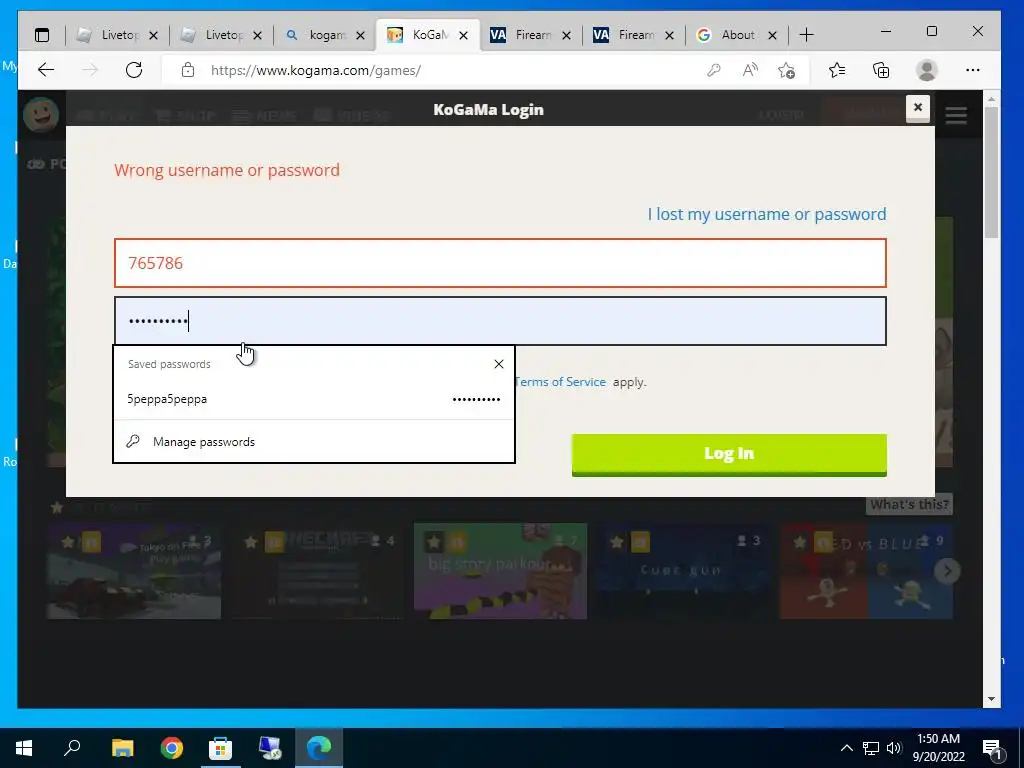View site information lock icon
This screenshot has height=768, width=1024.
coord(188,70)
